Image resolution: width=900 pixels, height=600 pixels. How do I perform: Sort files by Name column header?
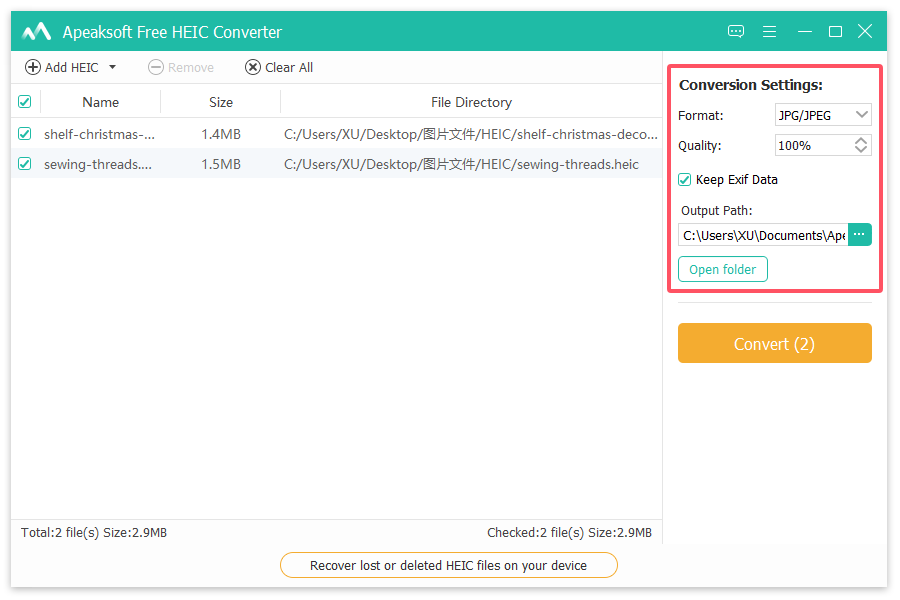100,102
